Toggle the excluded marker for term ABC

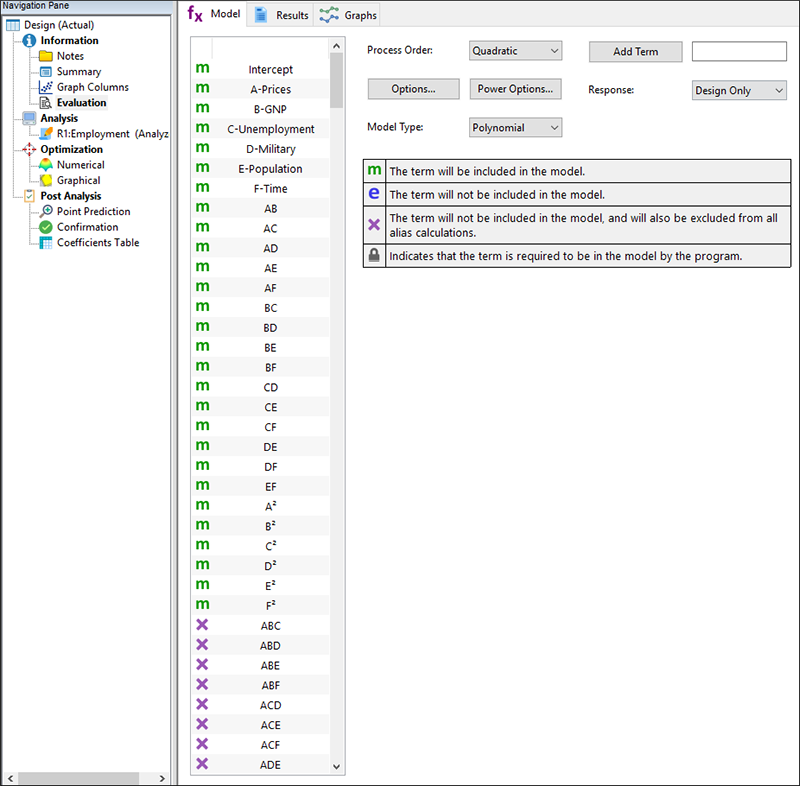tap(202, 625)
